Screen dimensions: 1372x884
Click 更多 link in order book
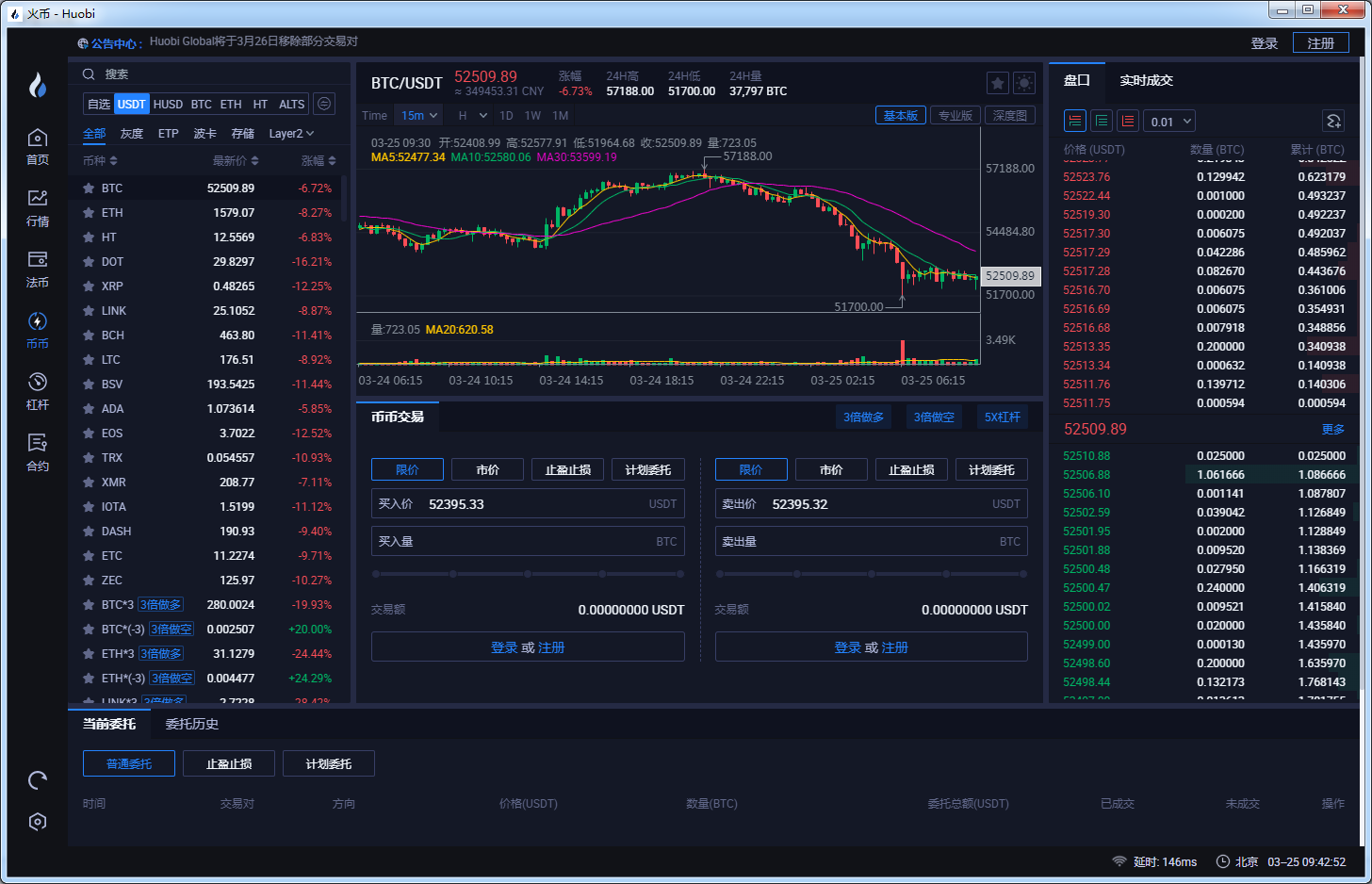(1333, 430)
